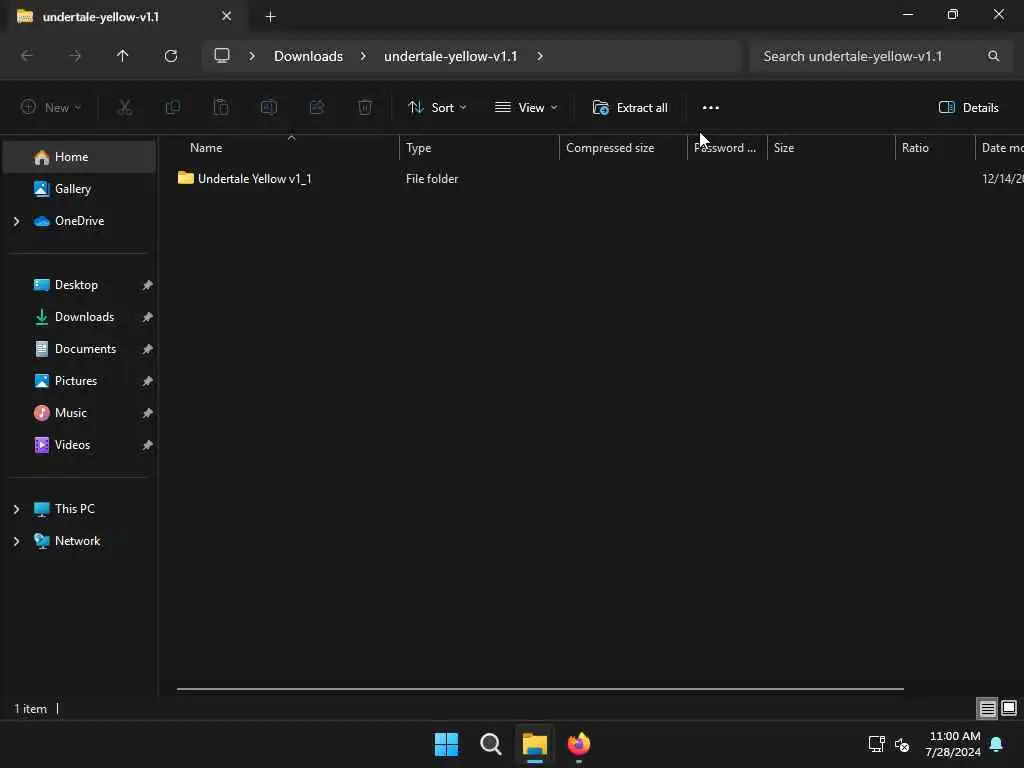This screenshot has width=1024, height=768.
Task: Click the Share icon in toolbar
Action: point(317,107)
